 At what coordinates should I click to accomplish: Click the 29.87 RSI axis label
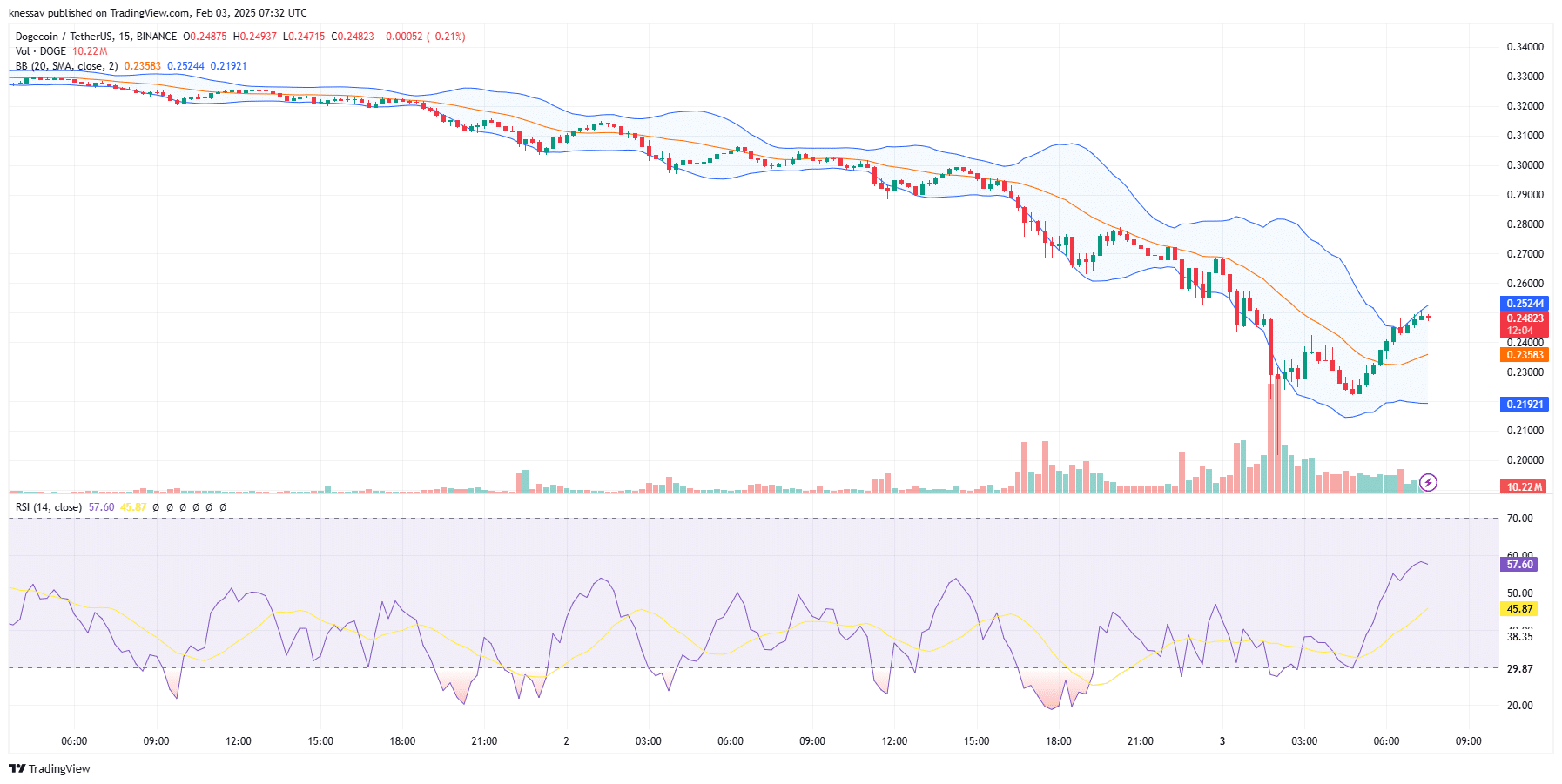pos(1520,669)
